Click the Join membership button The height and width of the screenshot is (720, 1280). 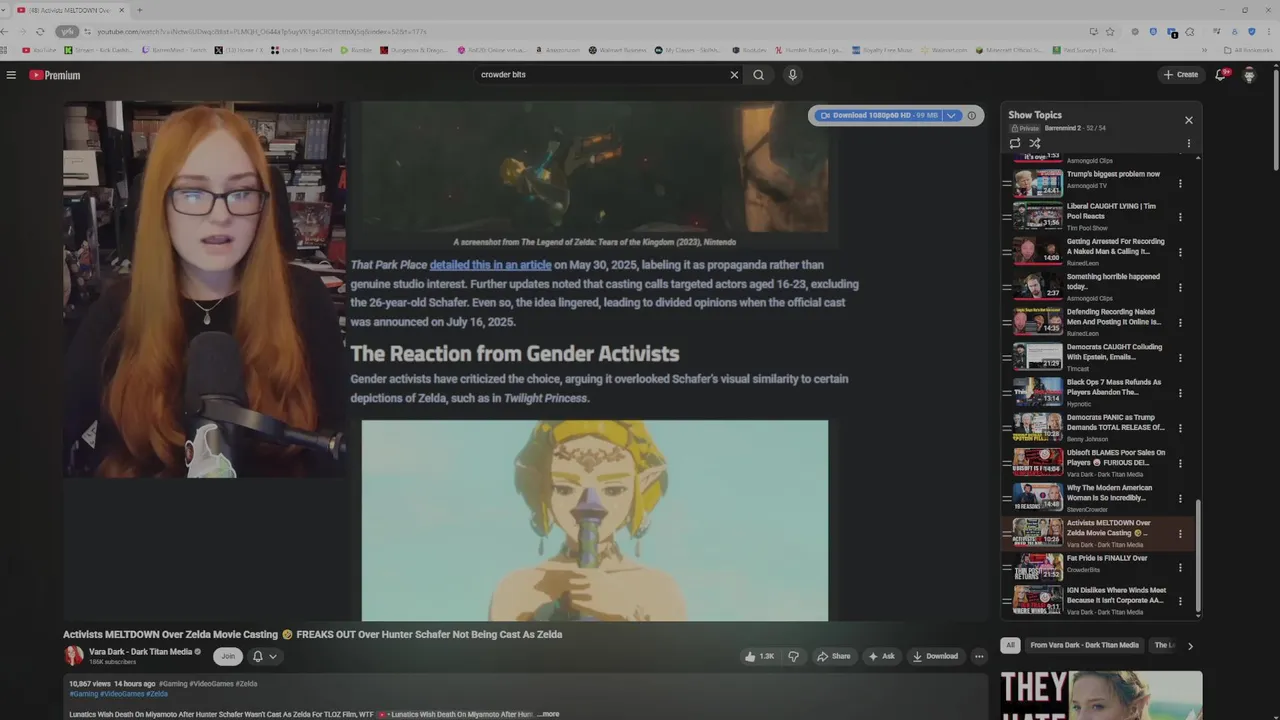coord(228,656)
